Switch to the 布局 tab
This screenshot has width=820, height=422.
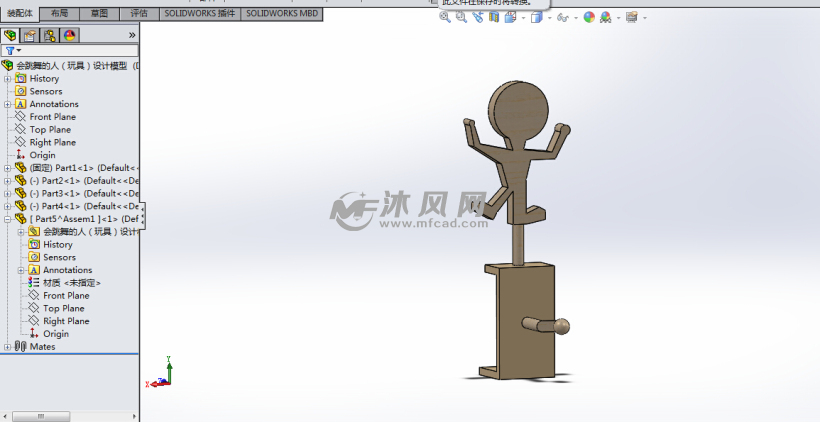coord(60,13)
